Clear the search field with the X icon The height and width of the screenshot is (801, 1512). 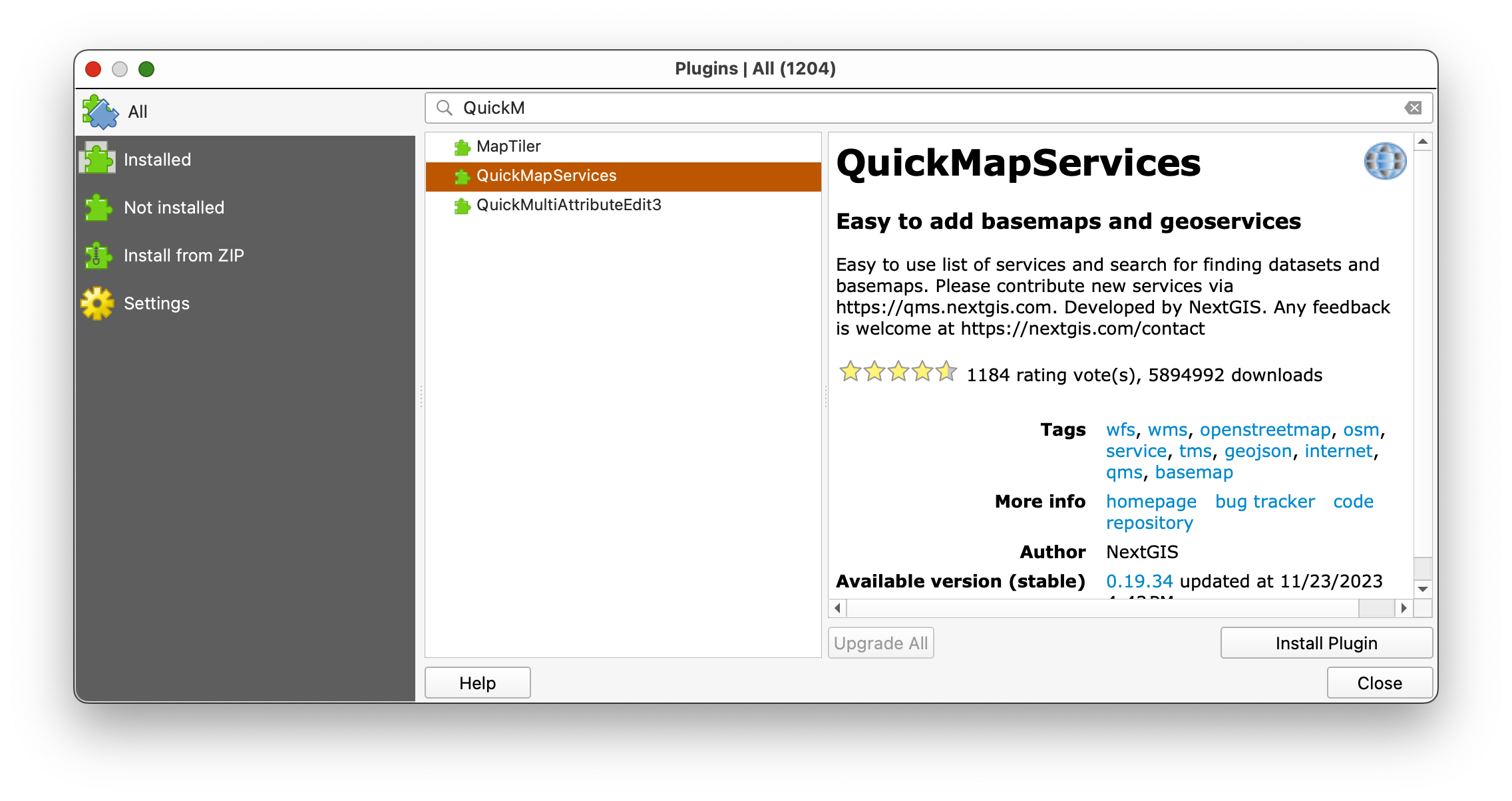tap(1414, 108)
